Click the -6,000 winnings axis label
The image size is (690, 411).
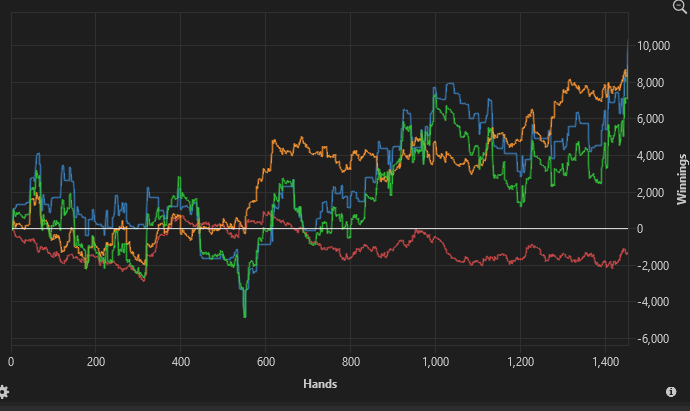click(x=653, y=339)
